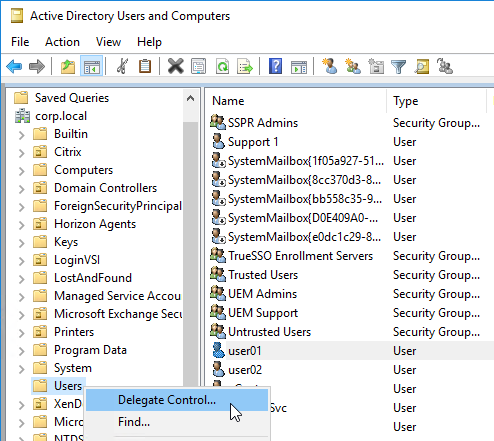The width and height of the screenshot is (494, 441).
Task: Click the blue Help question mark icon
Action: 275,66
